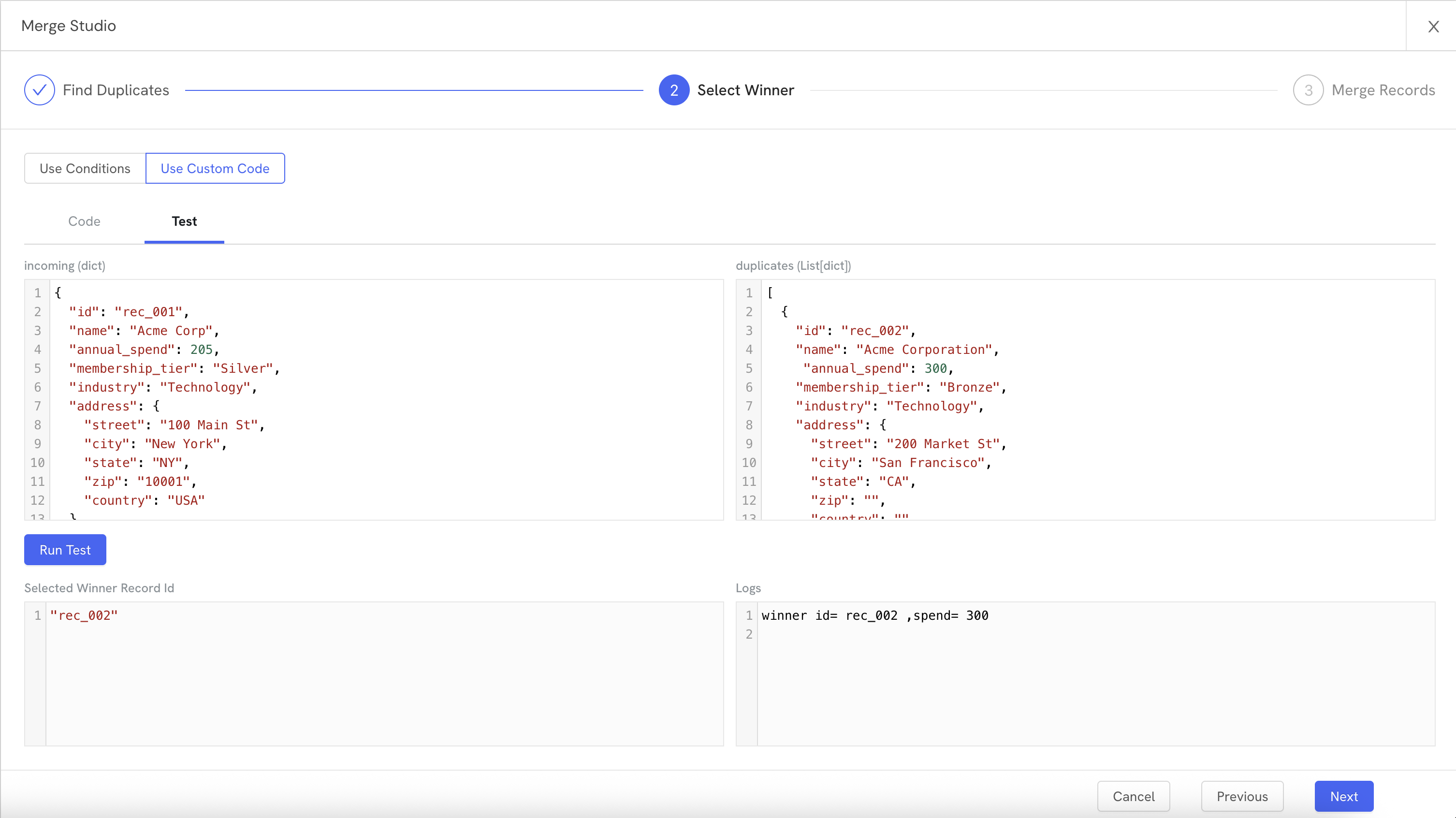Go back with the Previous button
The height and width of the screenshot is (818, 1456).
pos(1242,796)
